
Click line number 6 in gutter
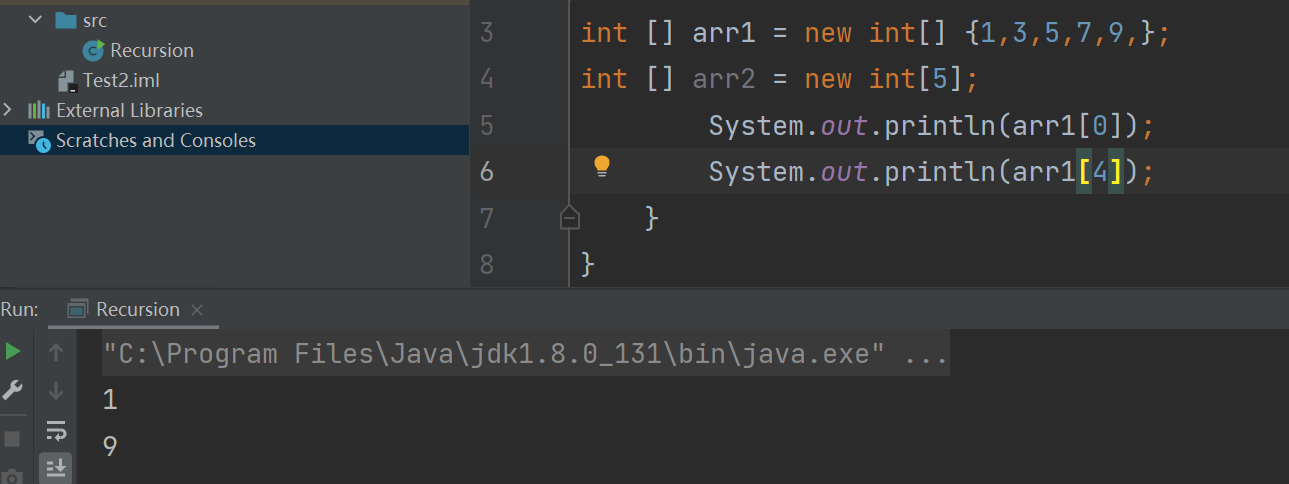point(487,171)
